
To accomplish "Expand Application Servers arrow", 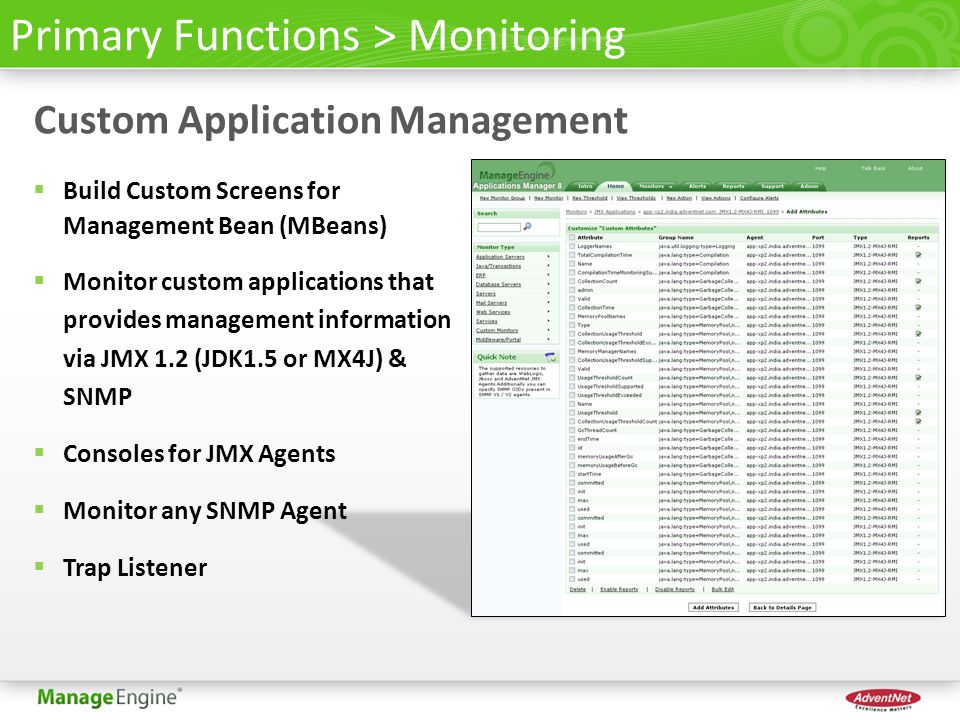I will [x=548, y=257].
